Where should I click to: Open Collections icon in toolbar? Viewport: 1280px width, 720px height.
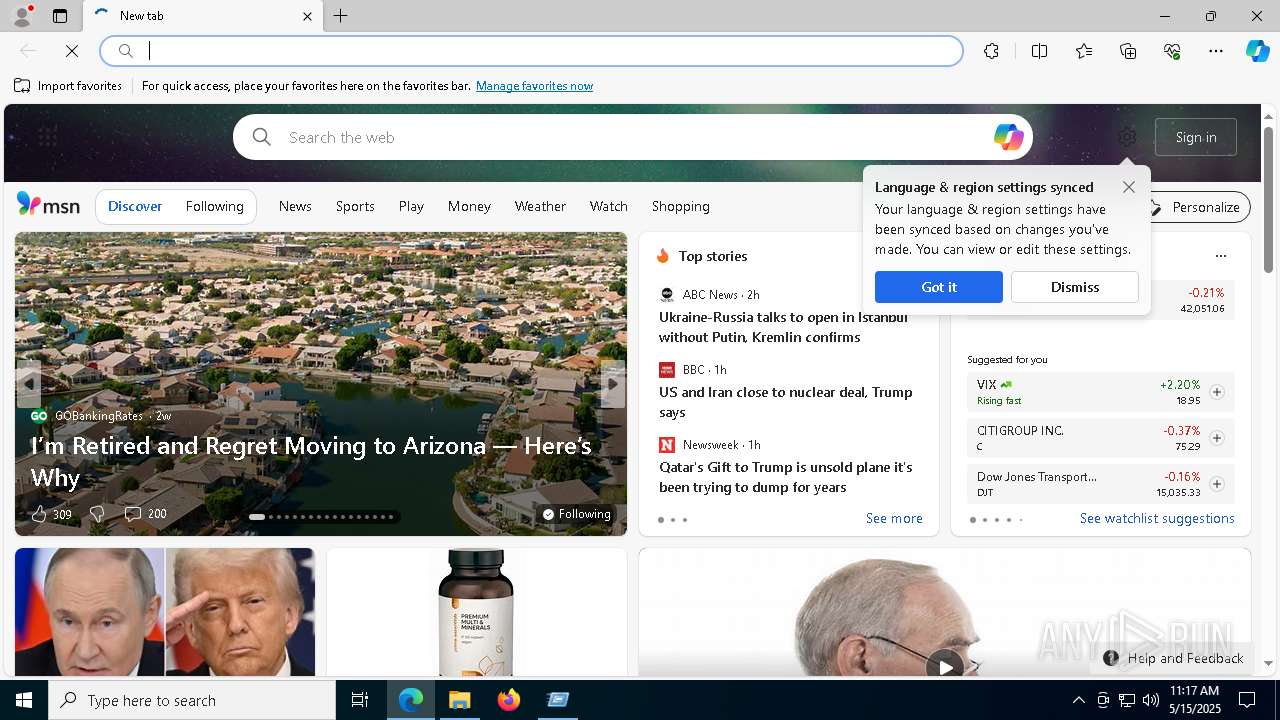click(1128, 51)
